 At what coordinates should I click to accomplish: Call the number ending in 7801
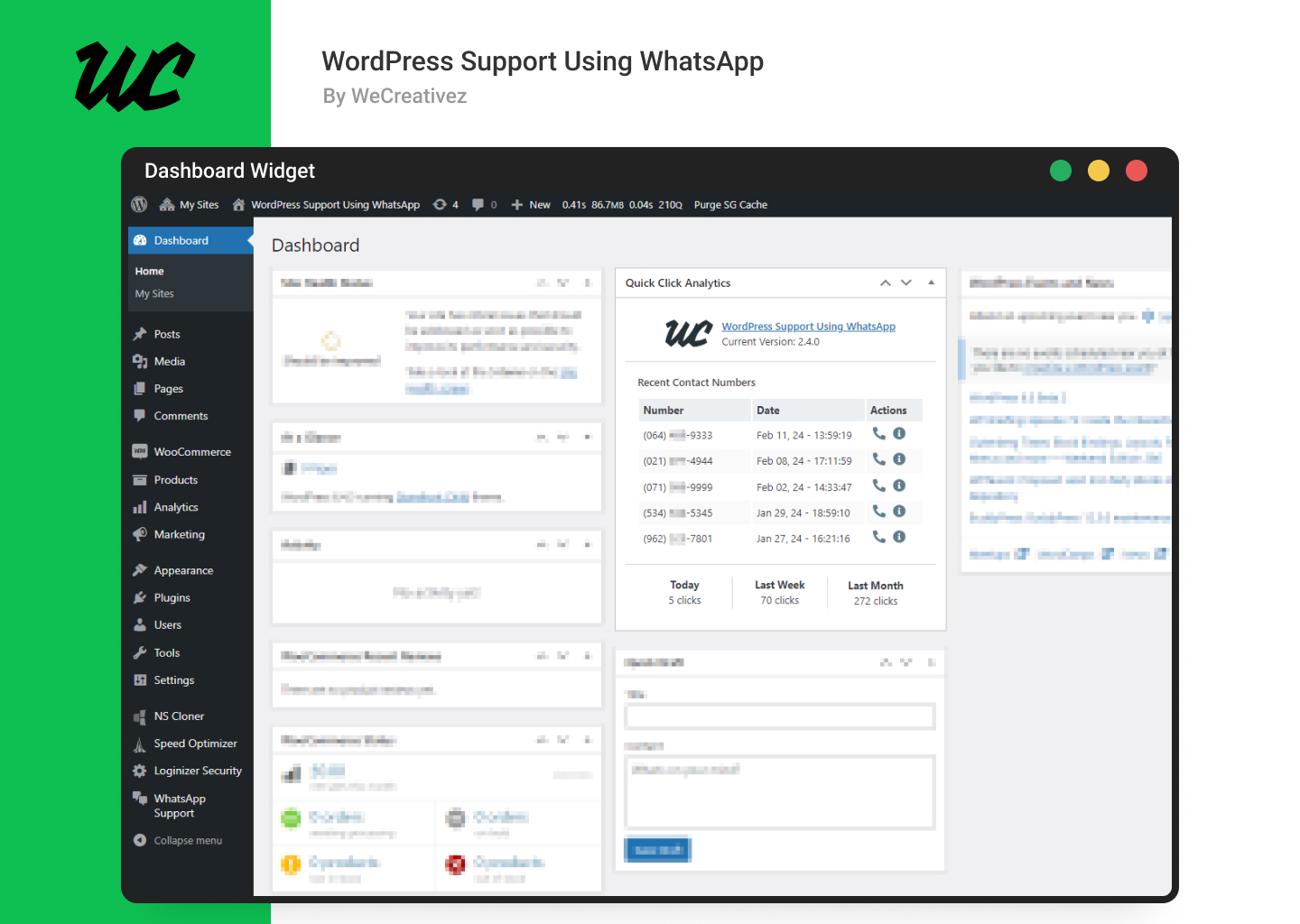click(878, 537)
